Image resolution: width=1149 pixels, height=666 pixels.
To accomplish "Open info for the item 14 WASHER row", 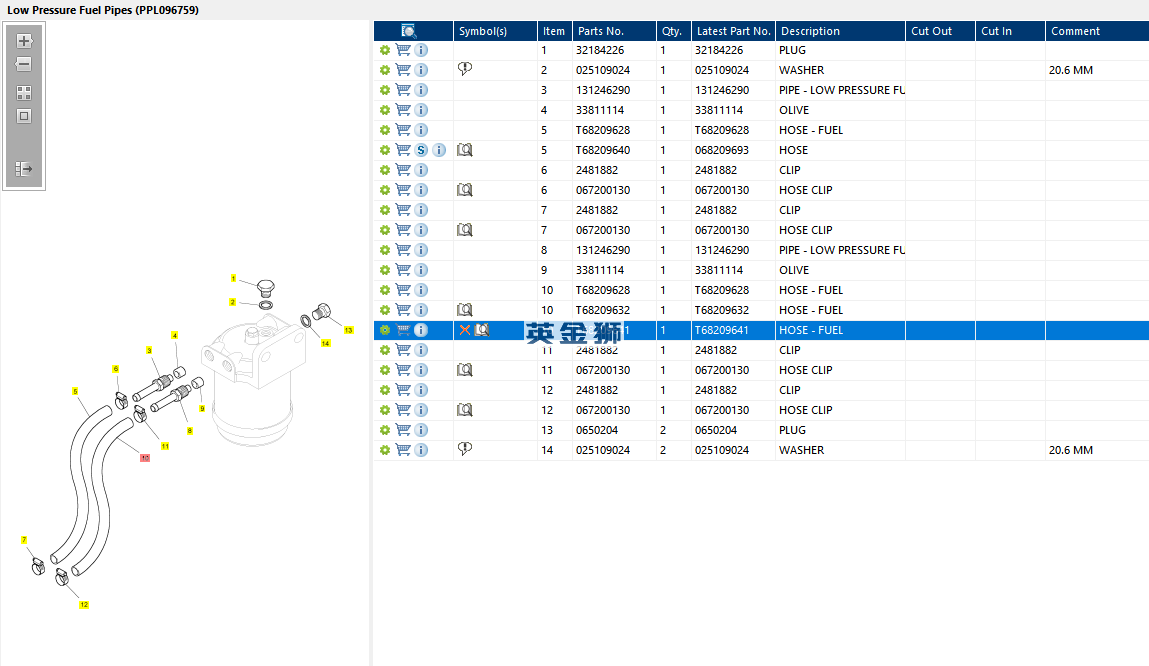I will point(421,450).
